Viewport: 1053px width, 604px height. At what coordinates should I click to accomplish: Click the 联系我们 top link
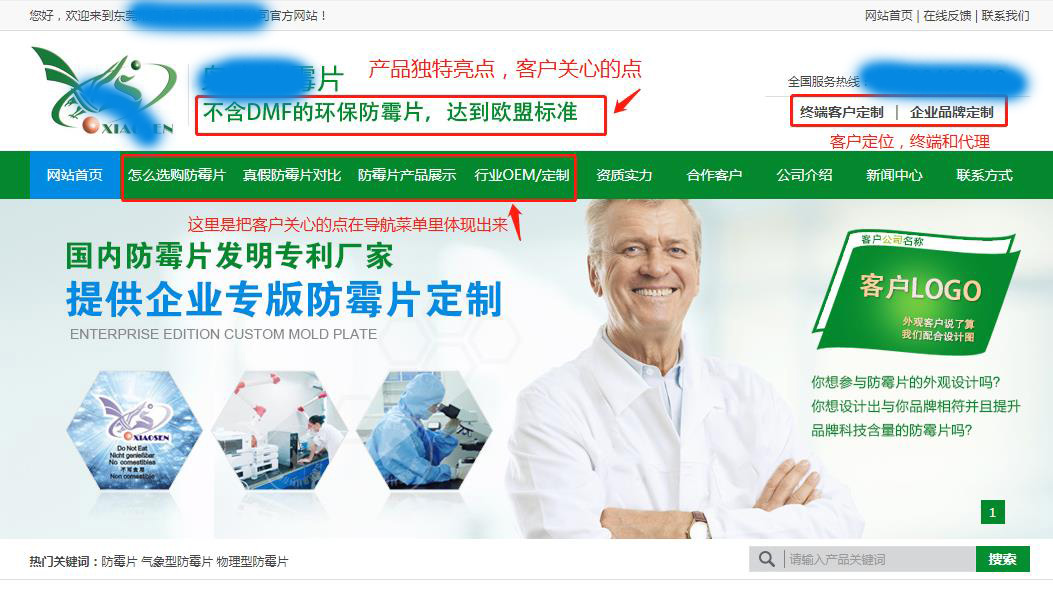tap(1005, 15)
